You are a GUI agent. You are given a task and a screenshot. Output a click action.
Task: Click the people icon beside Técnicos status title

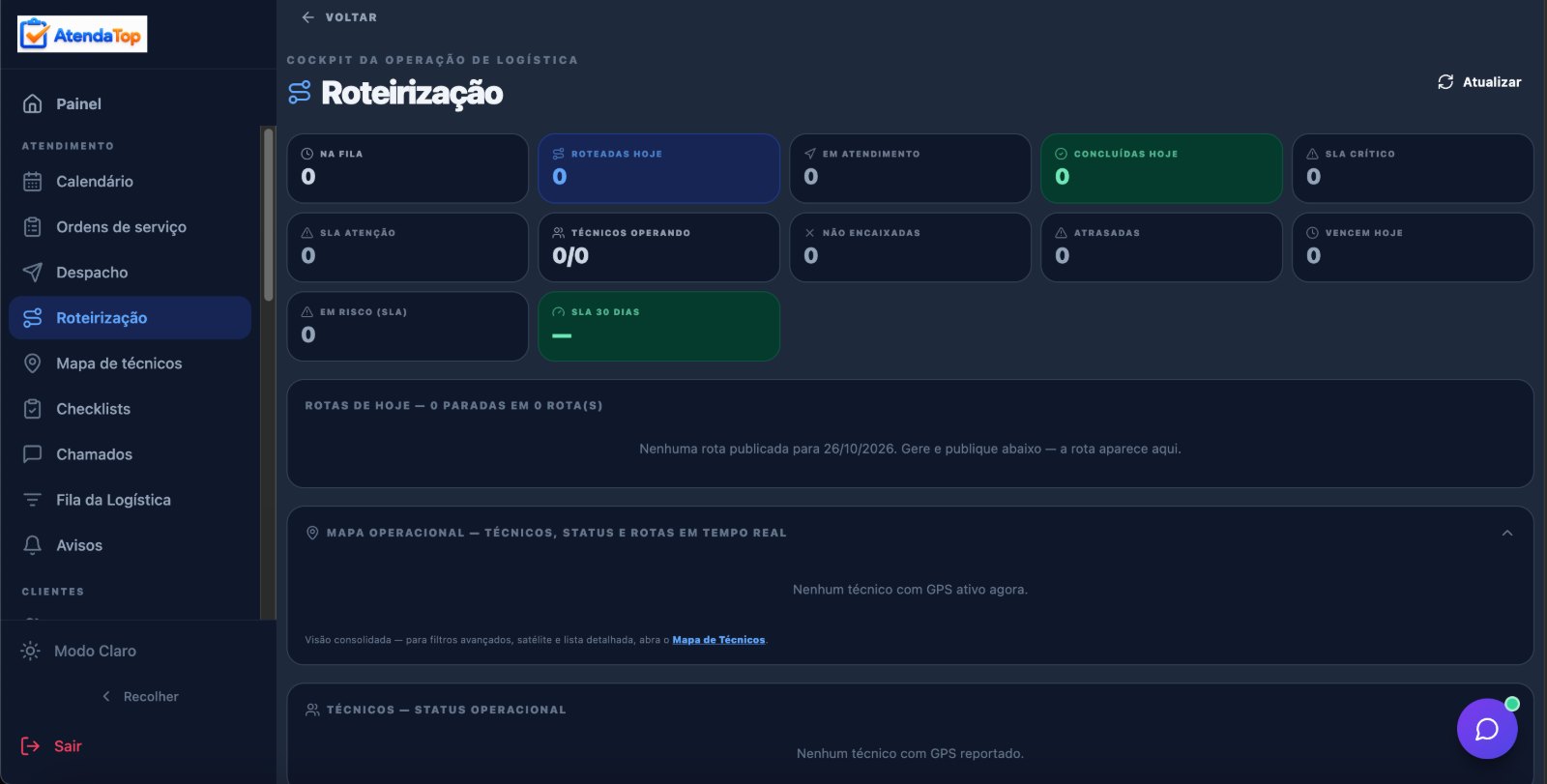(x=312, y=710)
